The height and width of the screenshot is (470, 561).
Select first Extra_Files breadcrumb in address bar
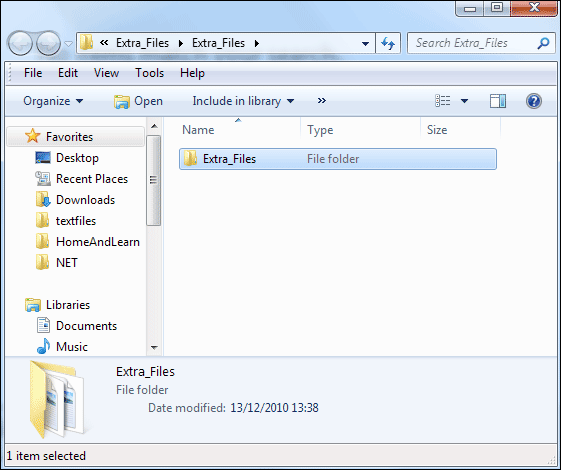[142, 43]
